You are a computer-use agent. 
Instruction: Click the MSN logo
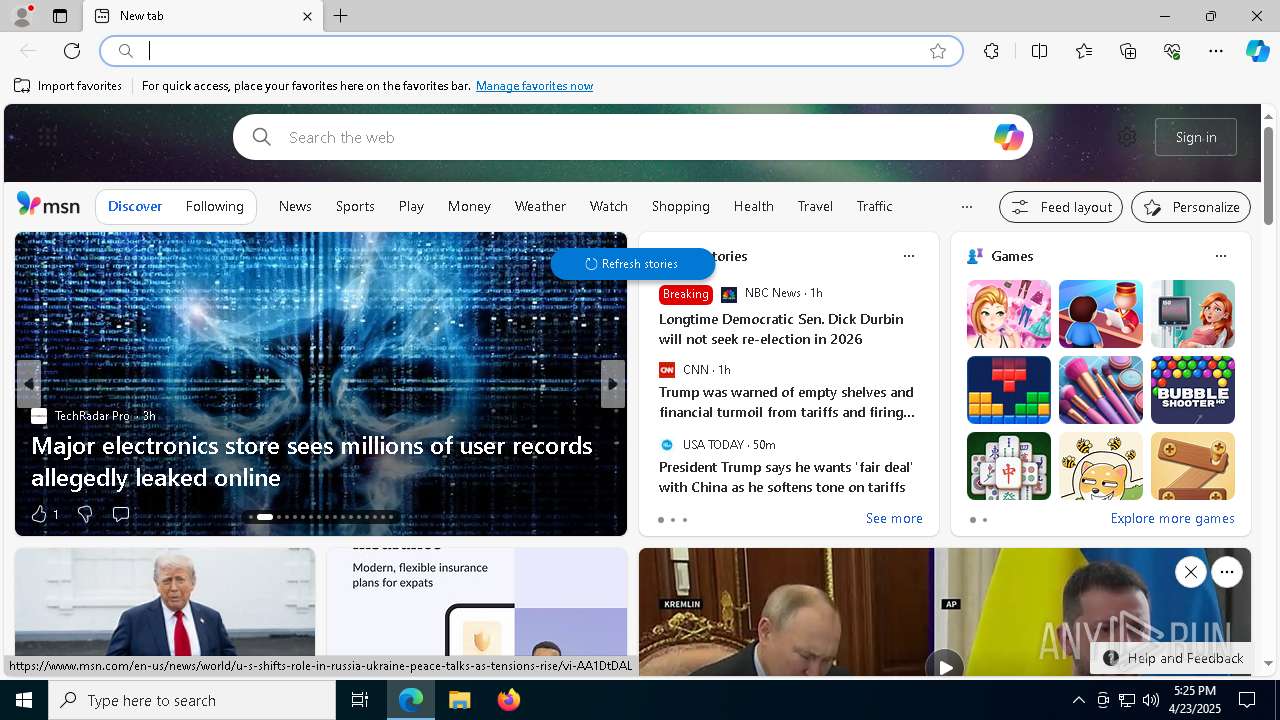coord(48,205)
